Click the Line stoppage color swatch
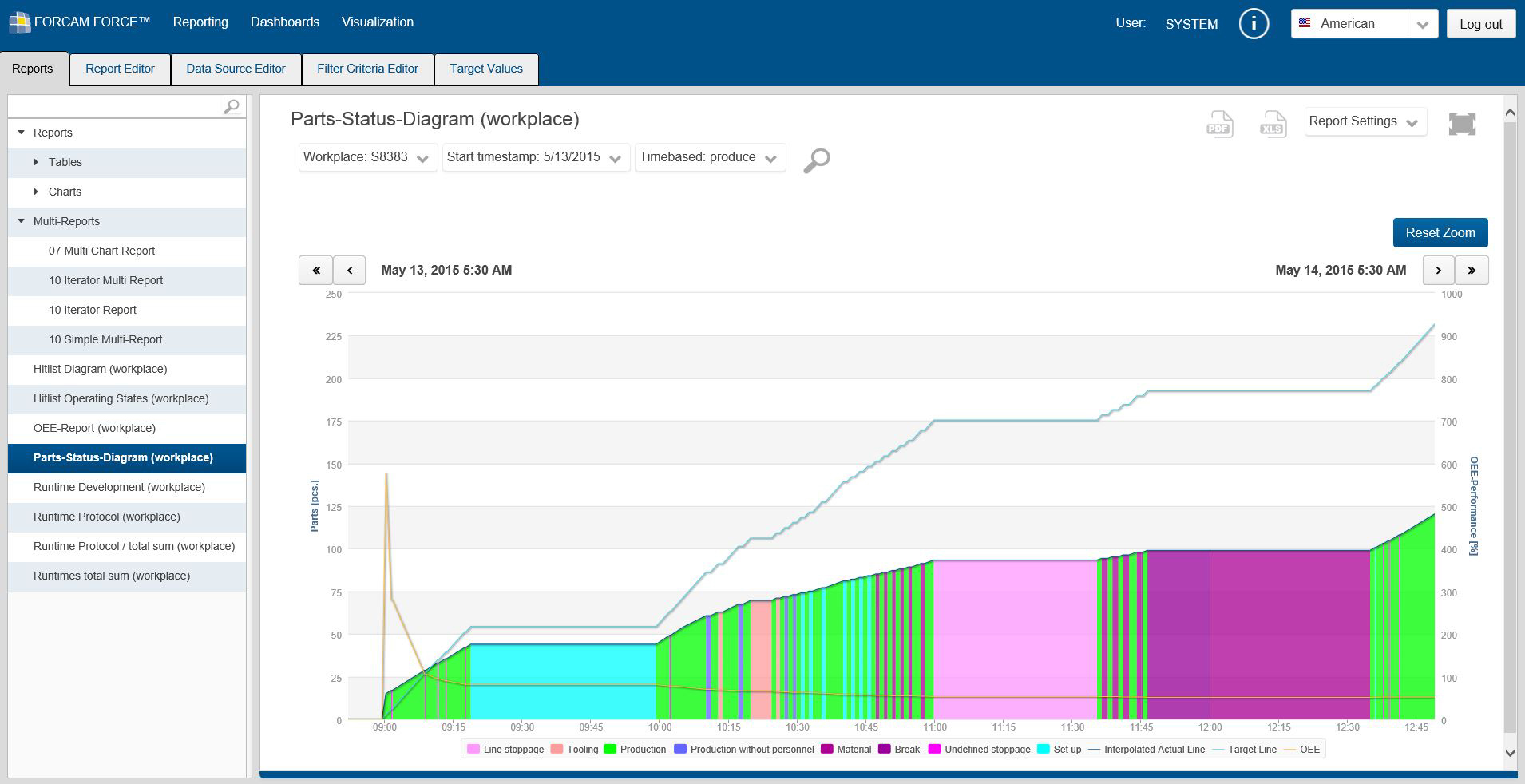The image size is (1525, 784). 473,749
